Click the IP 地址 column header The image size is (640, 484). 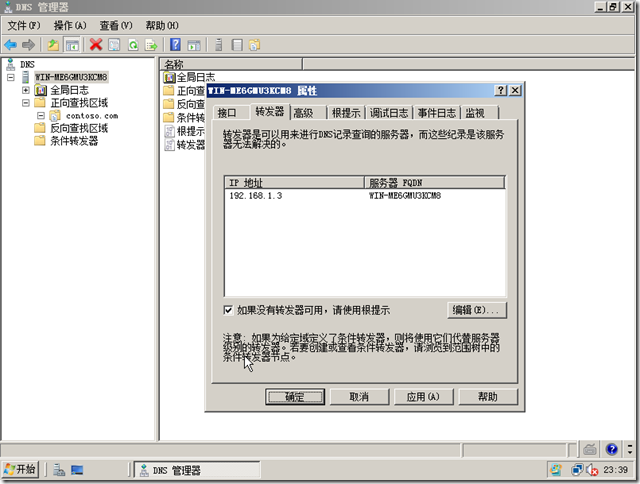(294, 182)
